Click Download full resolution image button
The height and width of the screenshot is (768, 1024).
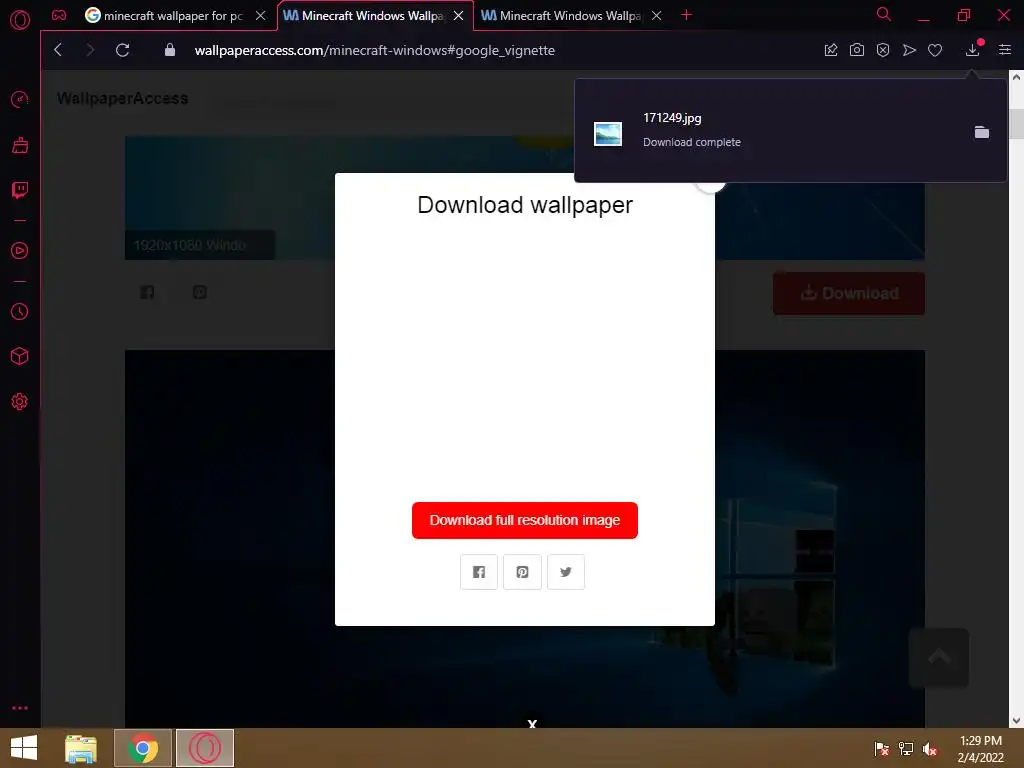pyautogui.click(x=524, y=520)
